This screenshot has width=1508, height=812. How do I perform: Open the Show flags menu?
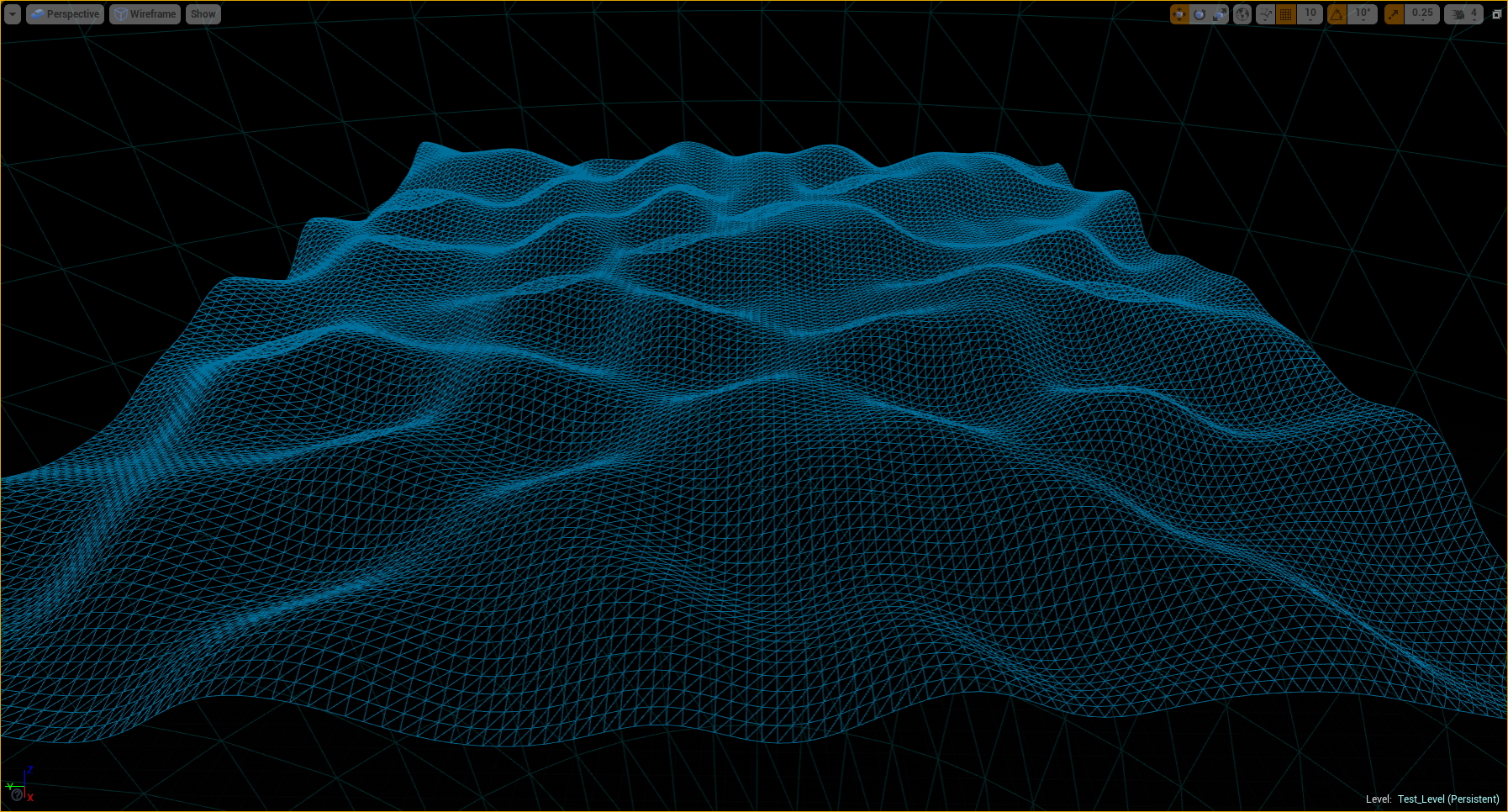[x=203, y=14]
